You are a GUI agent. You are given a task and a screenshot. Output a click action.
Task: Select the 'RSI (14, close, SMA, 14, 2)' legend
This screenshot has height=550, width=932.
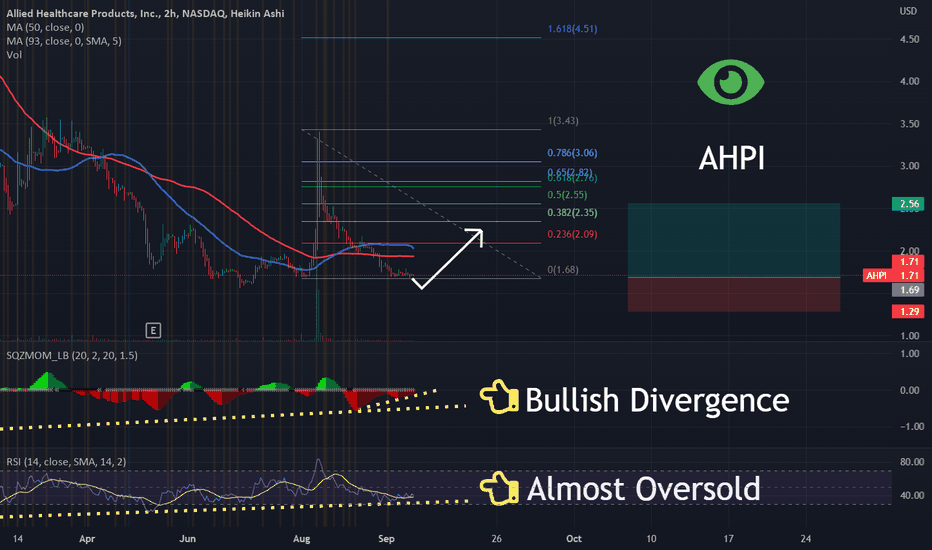(66, 462)
